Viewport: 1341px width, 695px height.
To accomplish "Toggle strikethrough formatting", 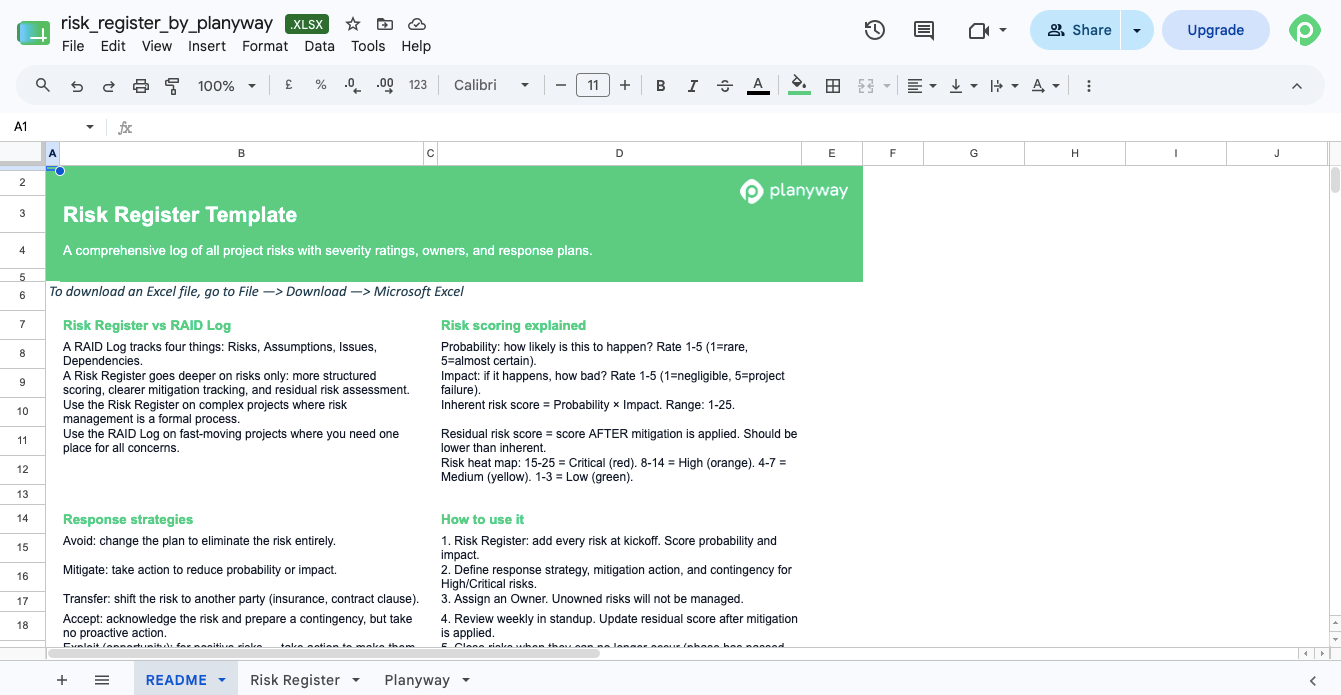I will coord(725,86).
